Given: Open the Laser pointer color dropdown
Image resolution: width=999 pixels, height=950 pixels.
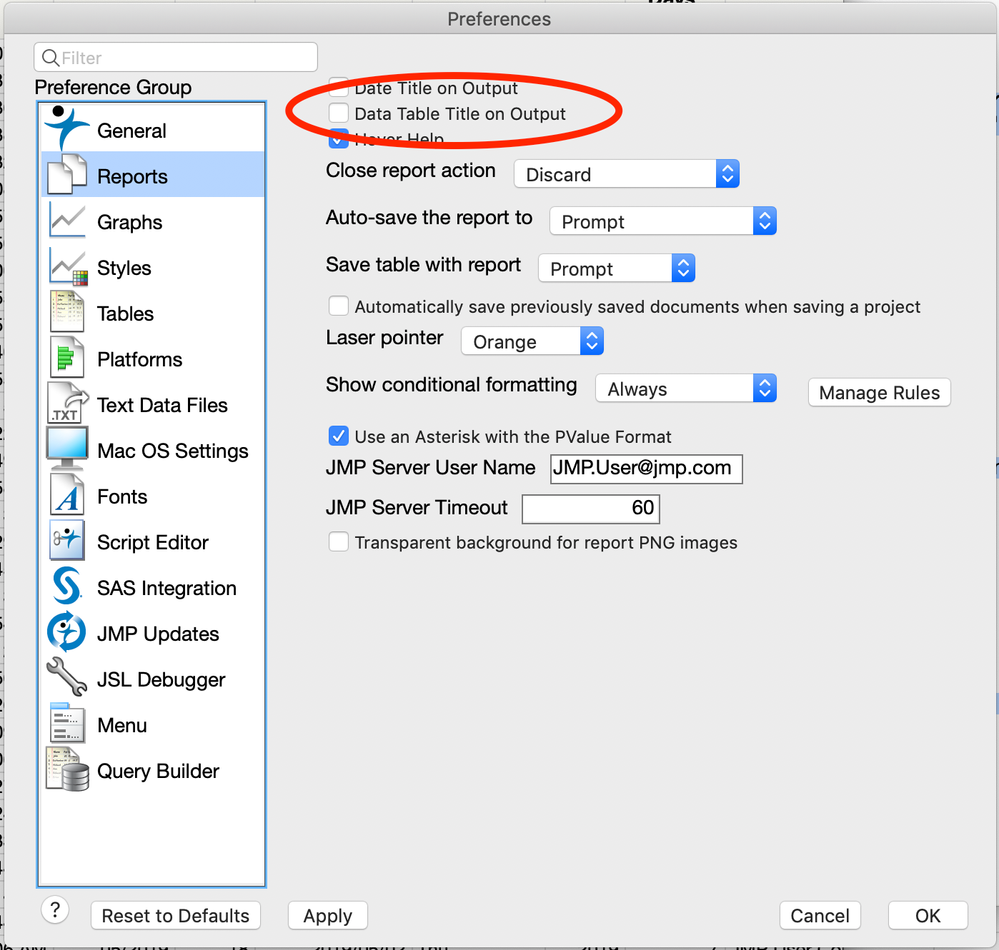Looking at the screenshot, I should pos(533,342).
